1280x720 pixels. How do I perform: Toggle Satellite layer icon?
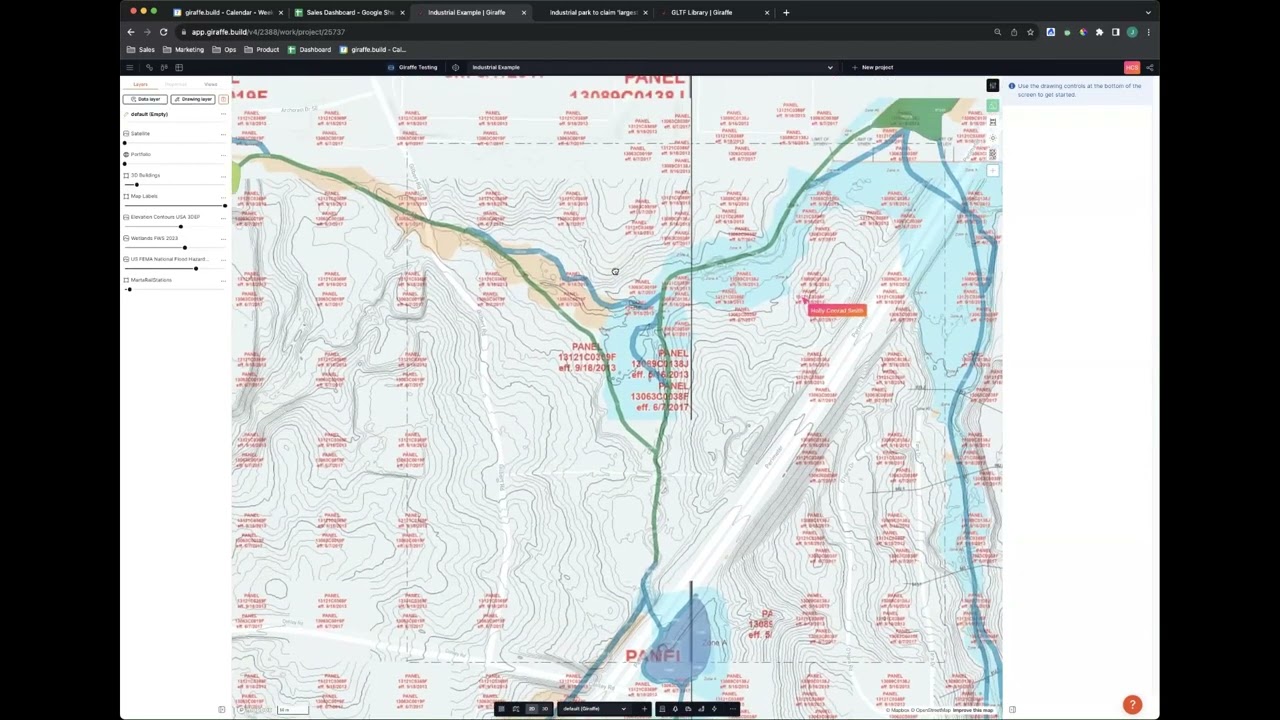click(126, 133)
